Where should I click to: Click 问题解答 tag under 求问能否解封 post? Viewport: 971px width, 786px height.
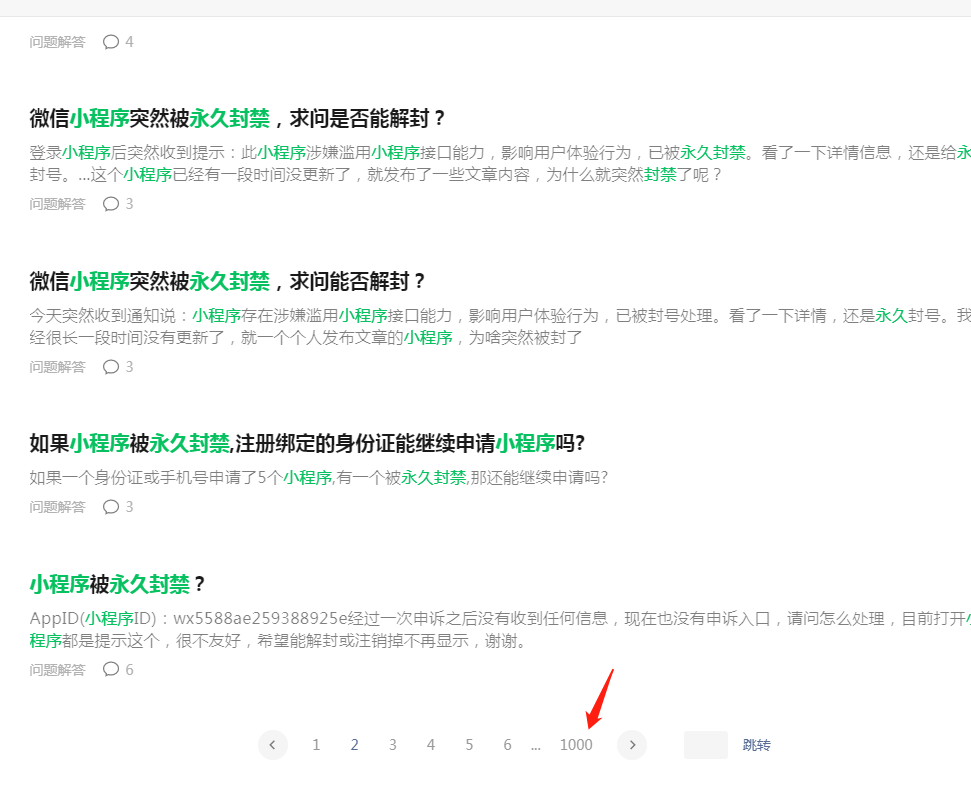click(57, 367)
